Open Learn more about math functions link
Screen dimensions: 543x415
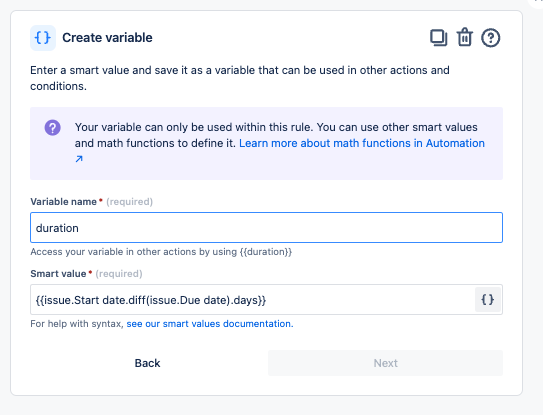362,143
